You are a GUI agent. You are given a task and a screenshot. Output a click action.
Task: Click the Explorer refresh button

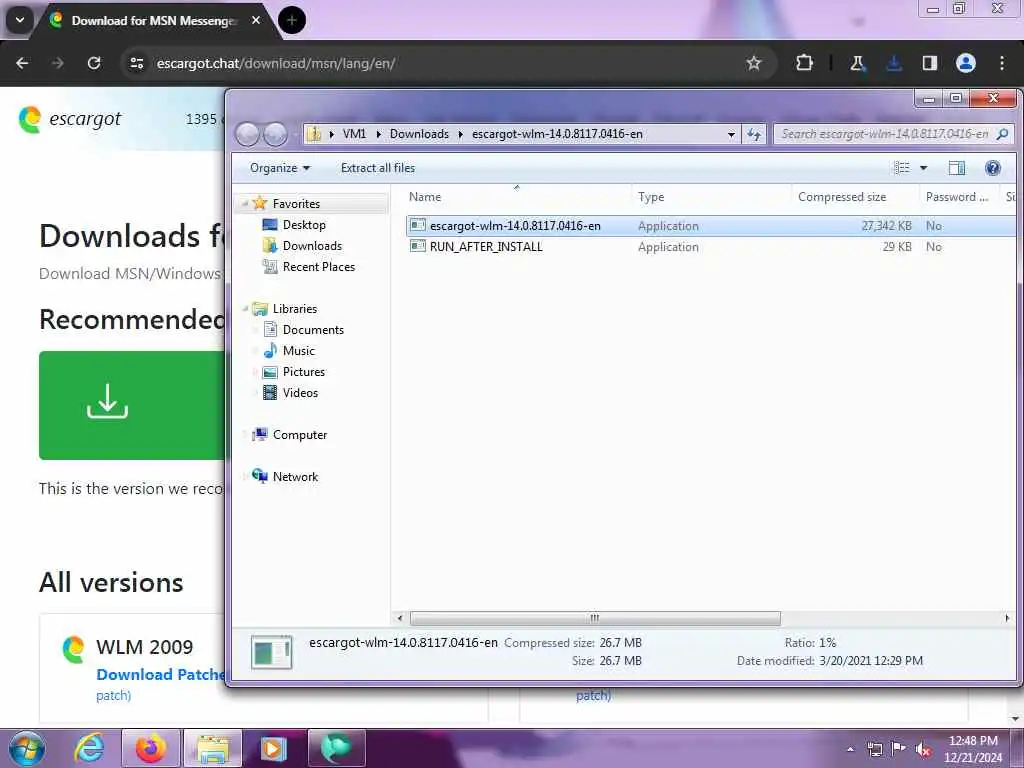pyautogui.click(x=754, y=134)
